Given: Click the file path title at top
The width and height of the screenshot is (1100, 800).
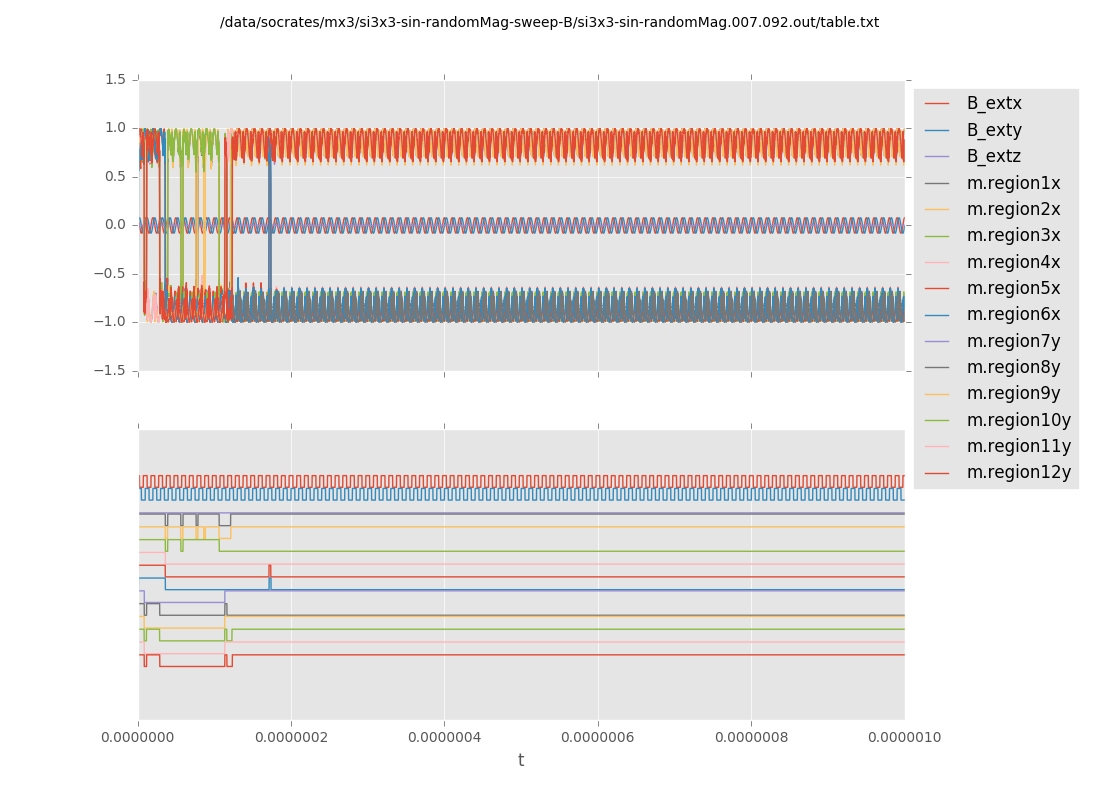Looking at the screenshot, I should click(549, 22).
